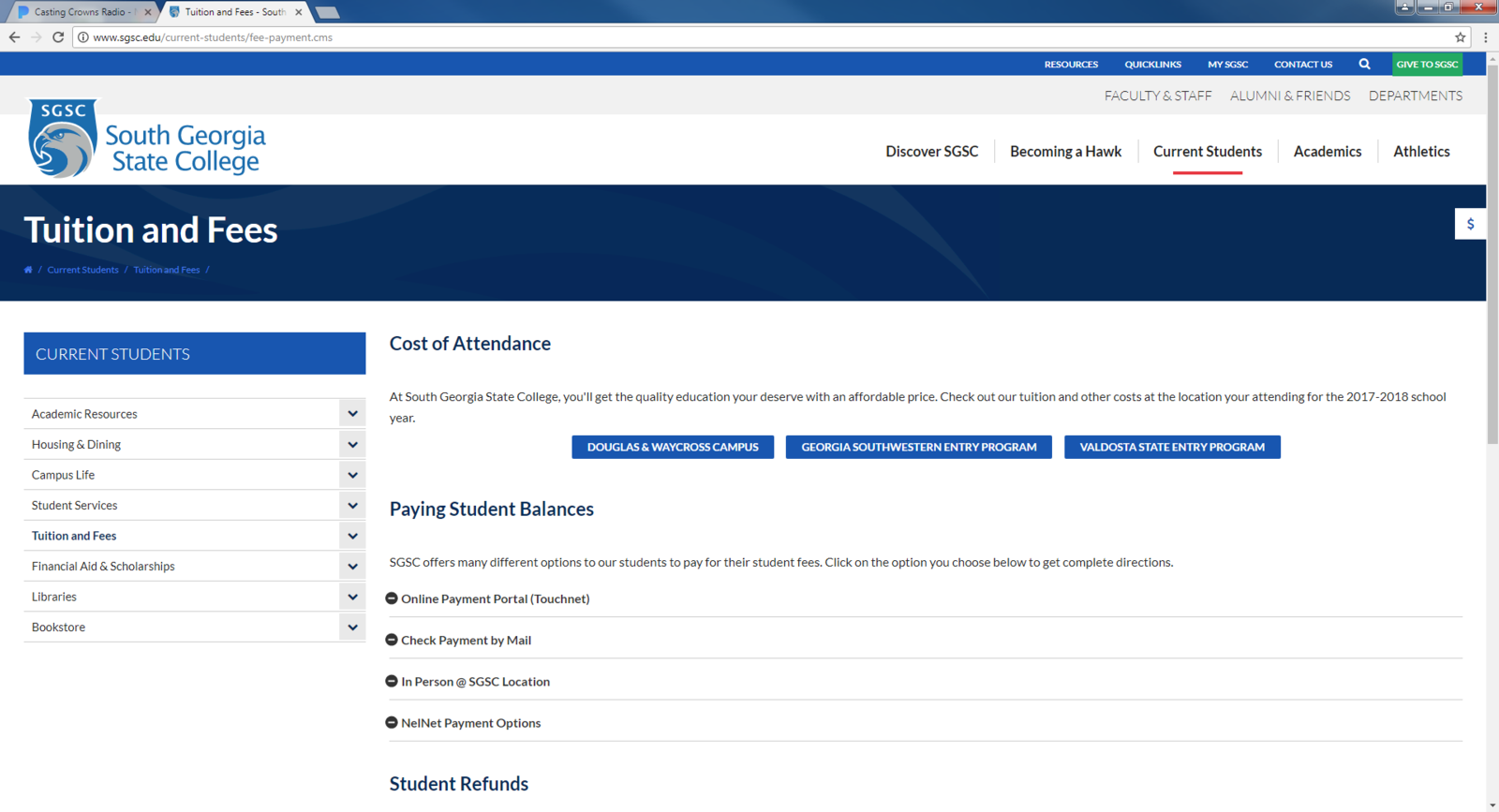Viewport: 1499px width, 812px height.
Task: Expand Financial Aid & Scholarships chevron
Action: click(x=352, y=567)
